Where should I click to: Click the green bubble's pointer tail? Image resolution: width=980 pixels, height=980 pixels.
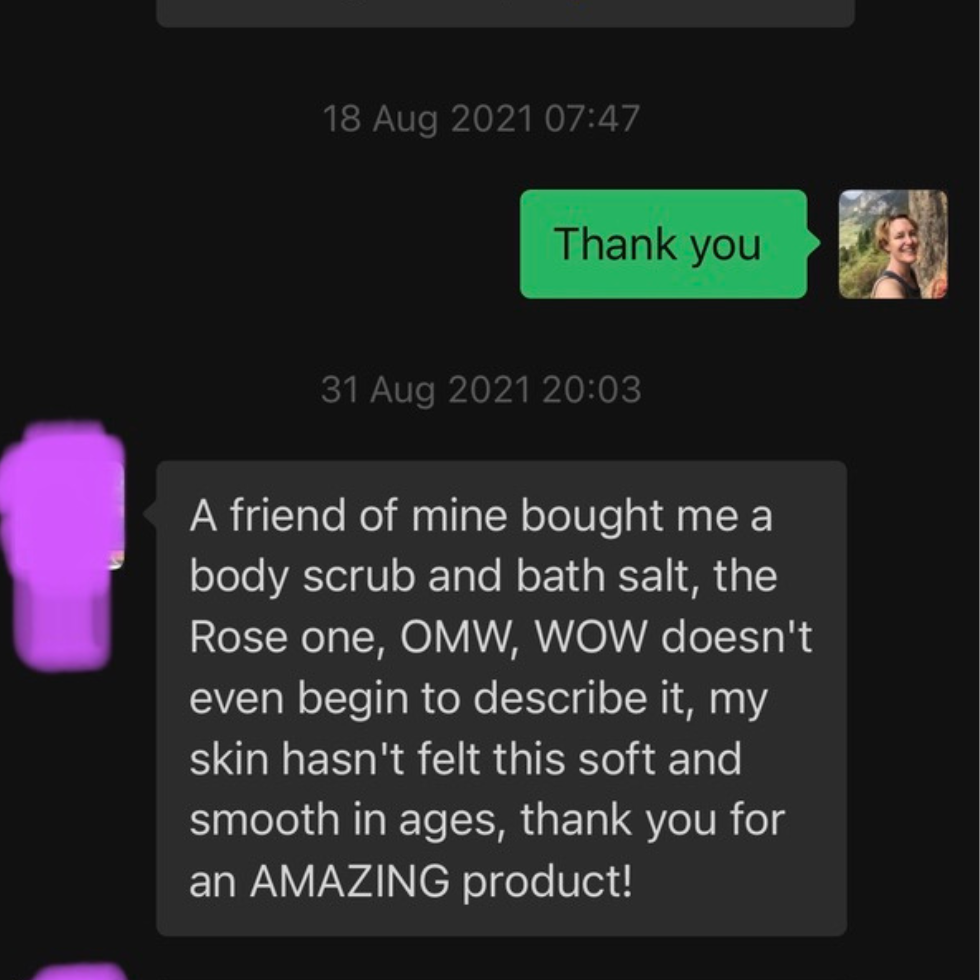tap(814, 243)
